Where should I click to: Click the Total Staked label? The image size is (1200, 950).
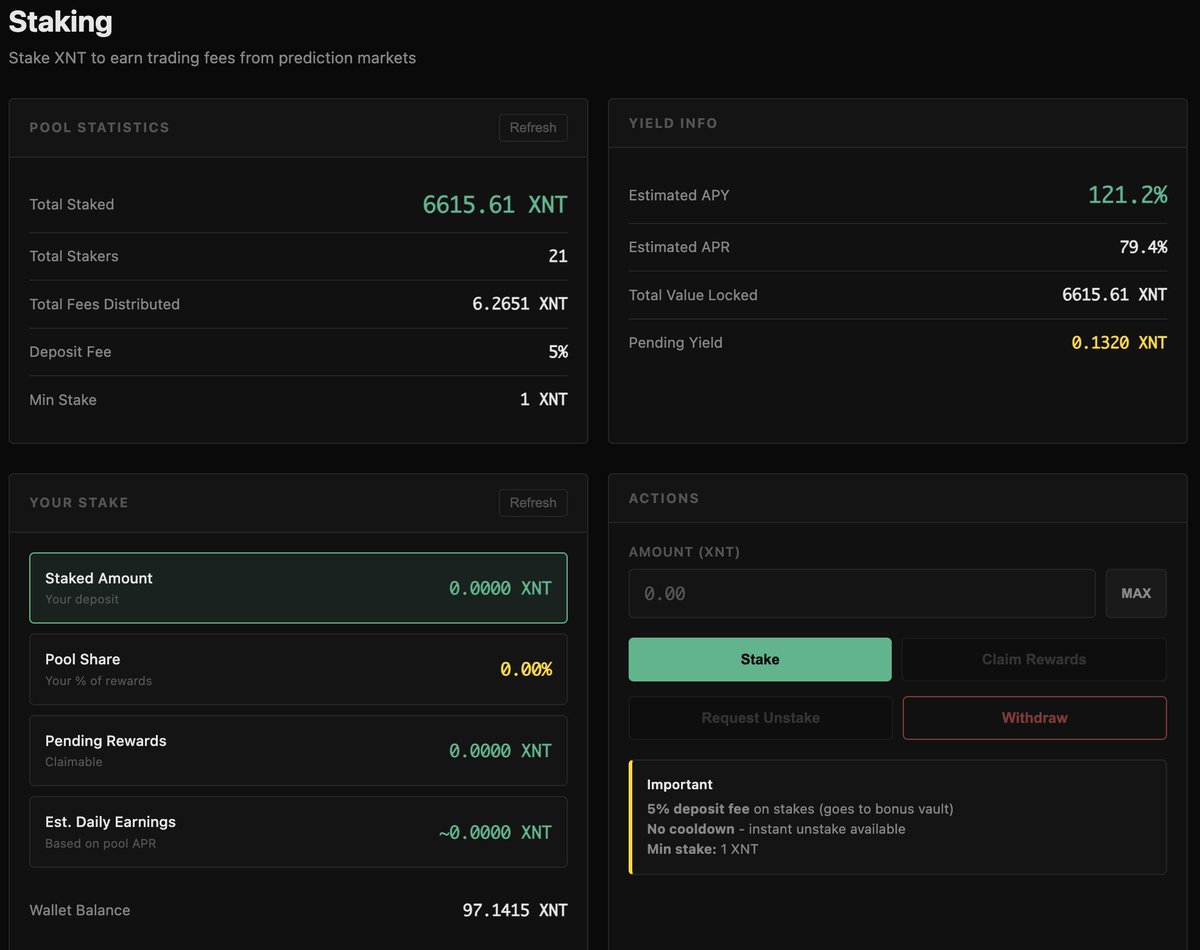72,204
